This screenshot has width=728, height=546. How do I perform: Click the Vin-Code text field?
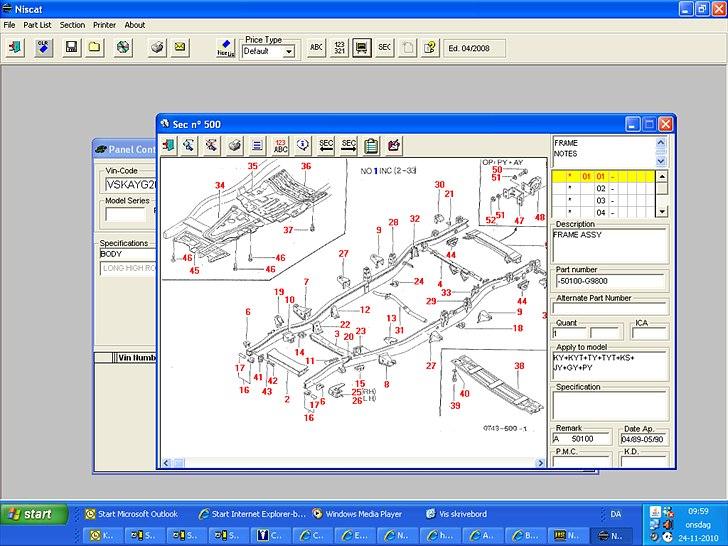click(130, 184)
